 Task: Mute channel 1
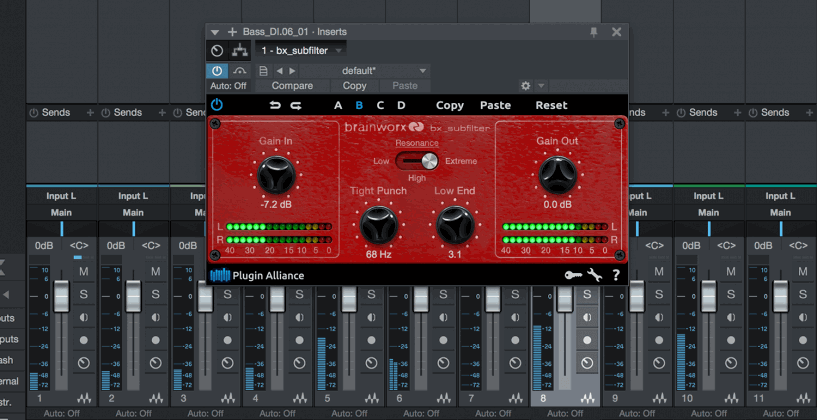coord(83,271)
